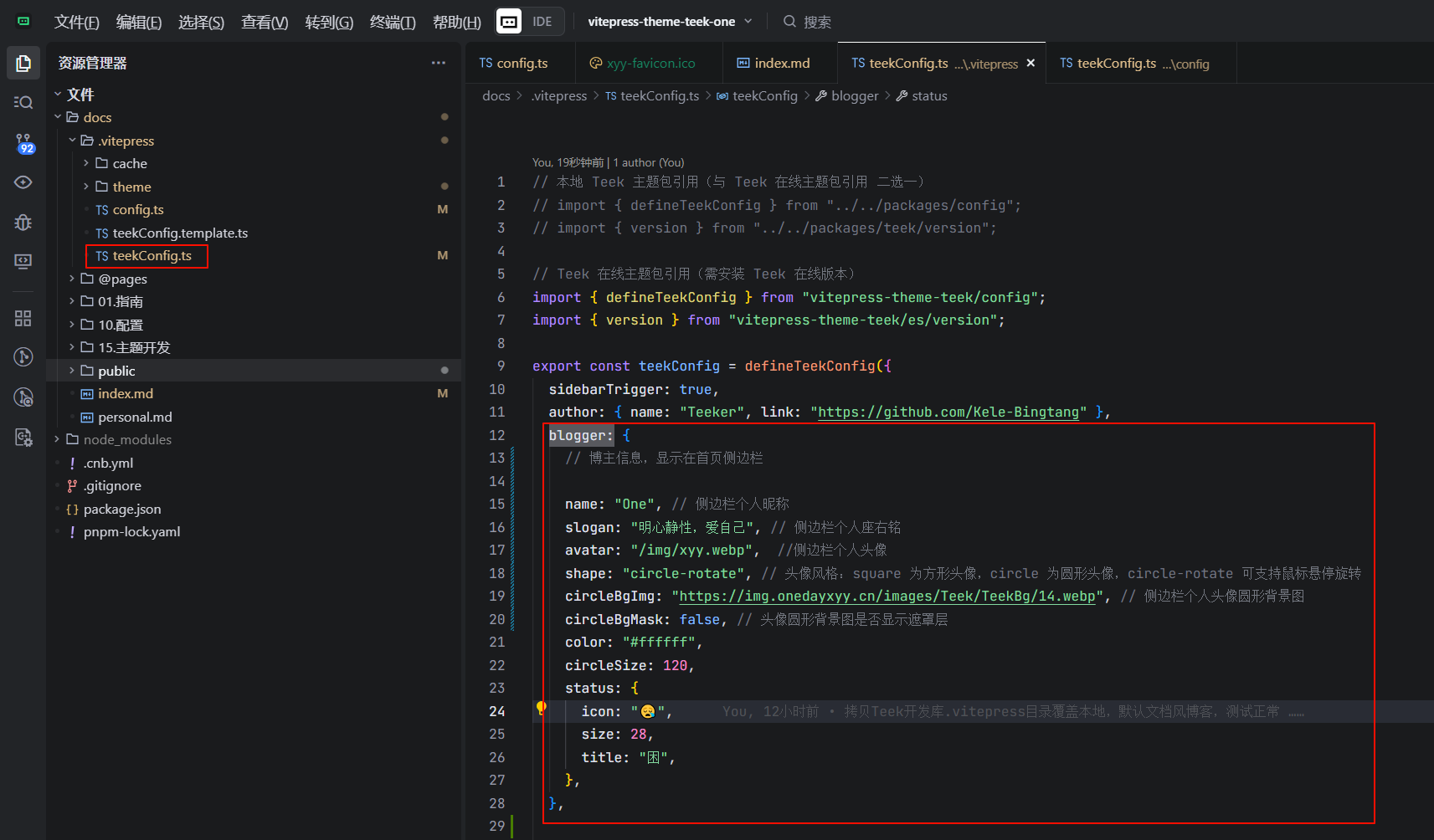Open the remote monitor icon in activity bar
The height and width of the screenshot is (840, 1434).
tap(23, 261)
